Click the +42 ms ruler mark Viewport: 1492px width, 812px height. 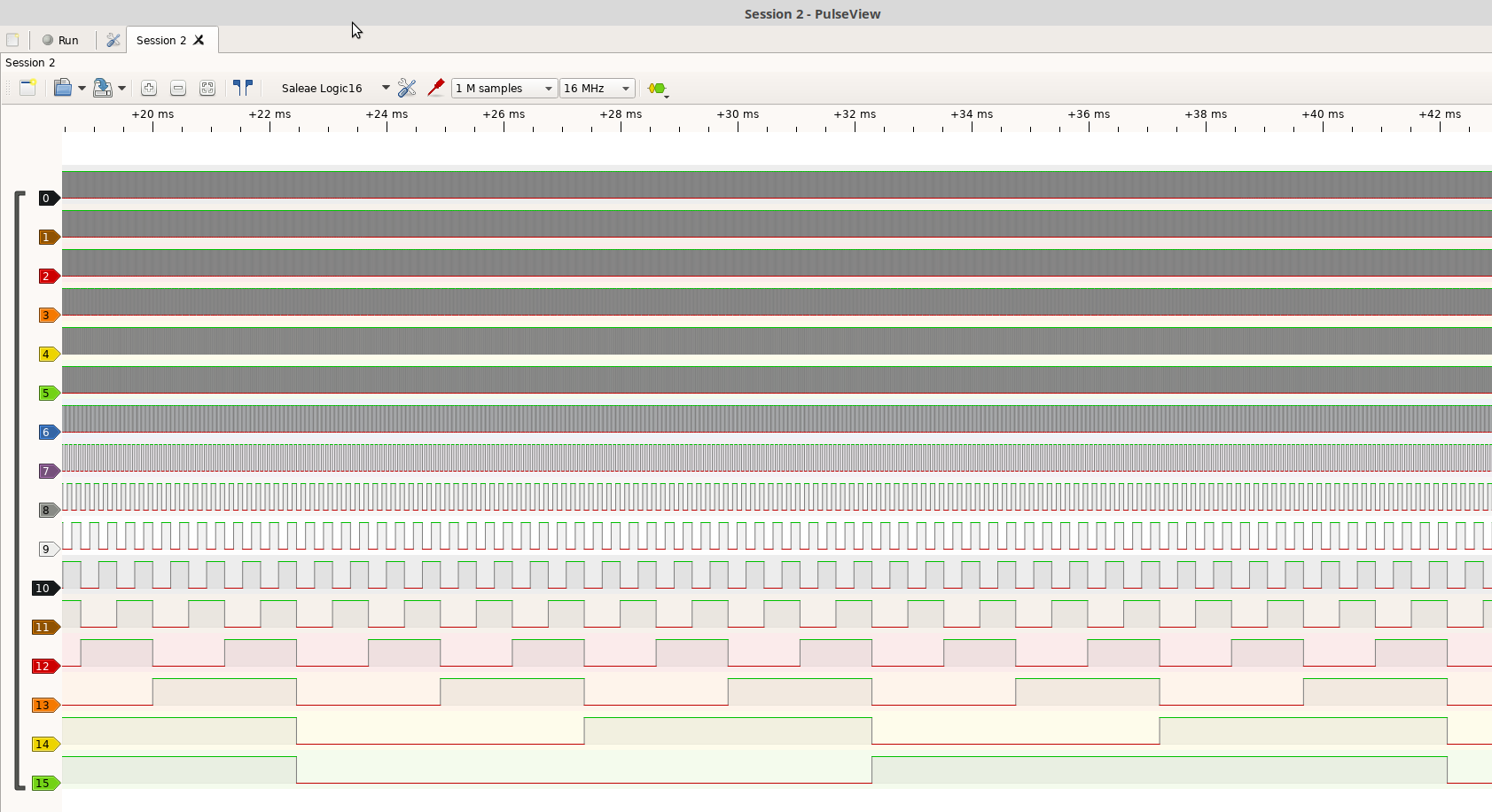[1440, 114]
